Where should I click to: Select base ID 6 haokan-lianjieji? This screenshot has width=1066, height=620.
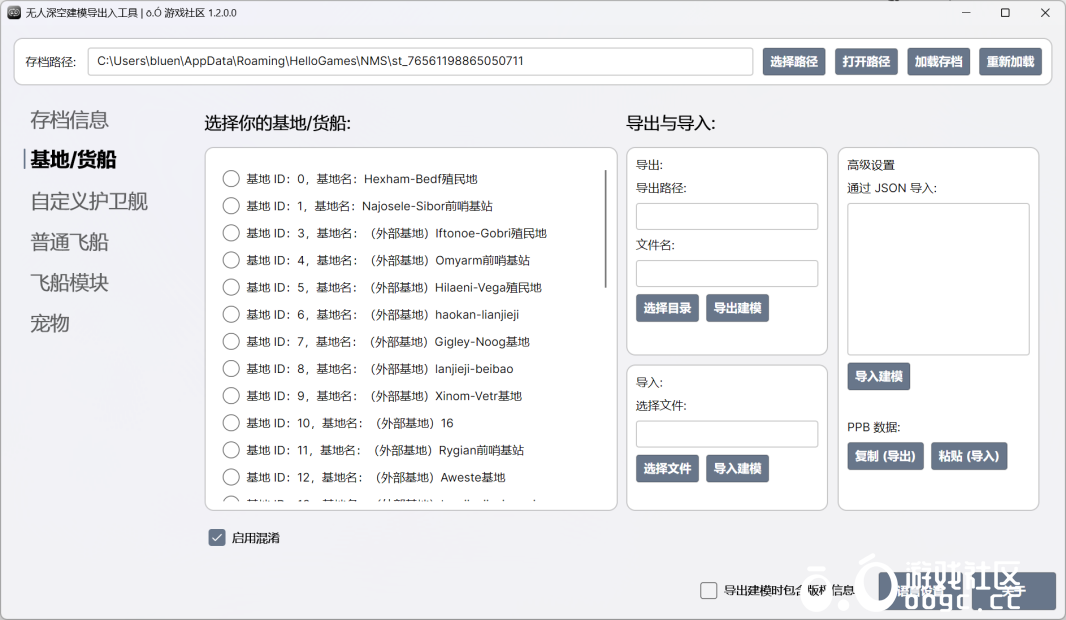[x=231, y=314]
